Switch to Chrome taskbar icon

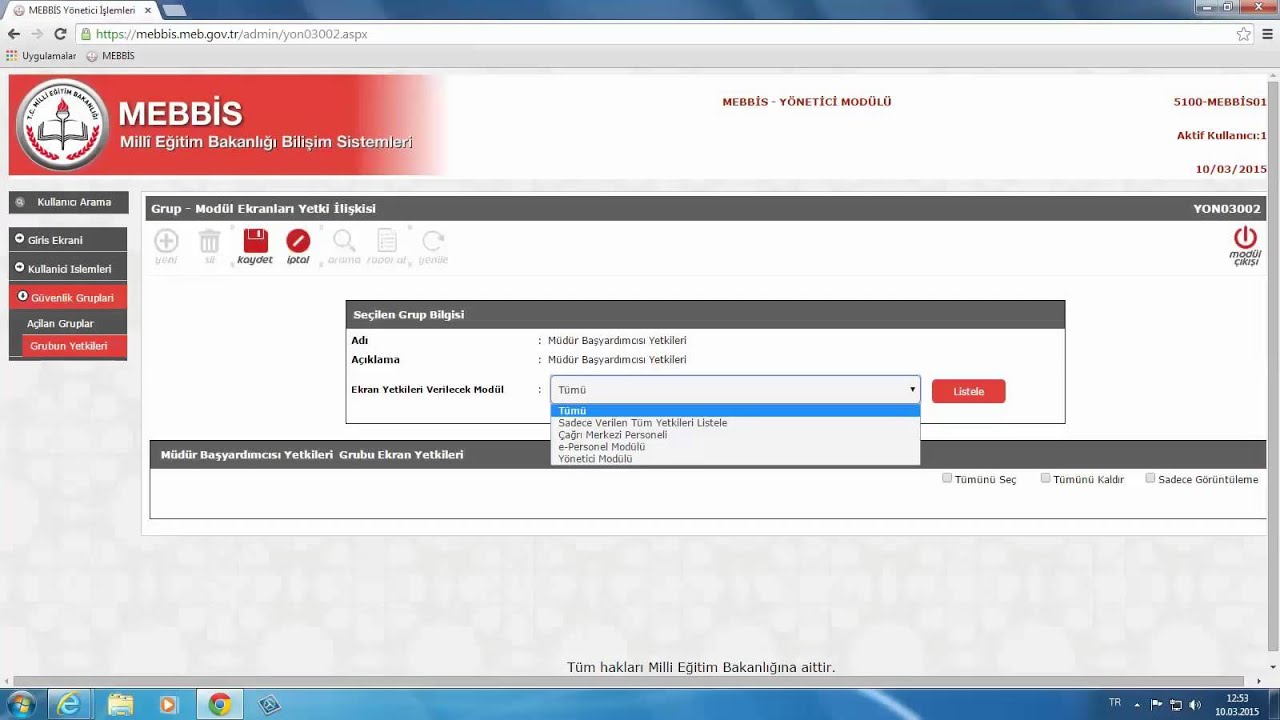click(220, 705)
